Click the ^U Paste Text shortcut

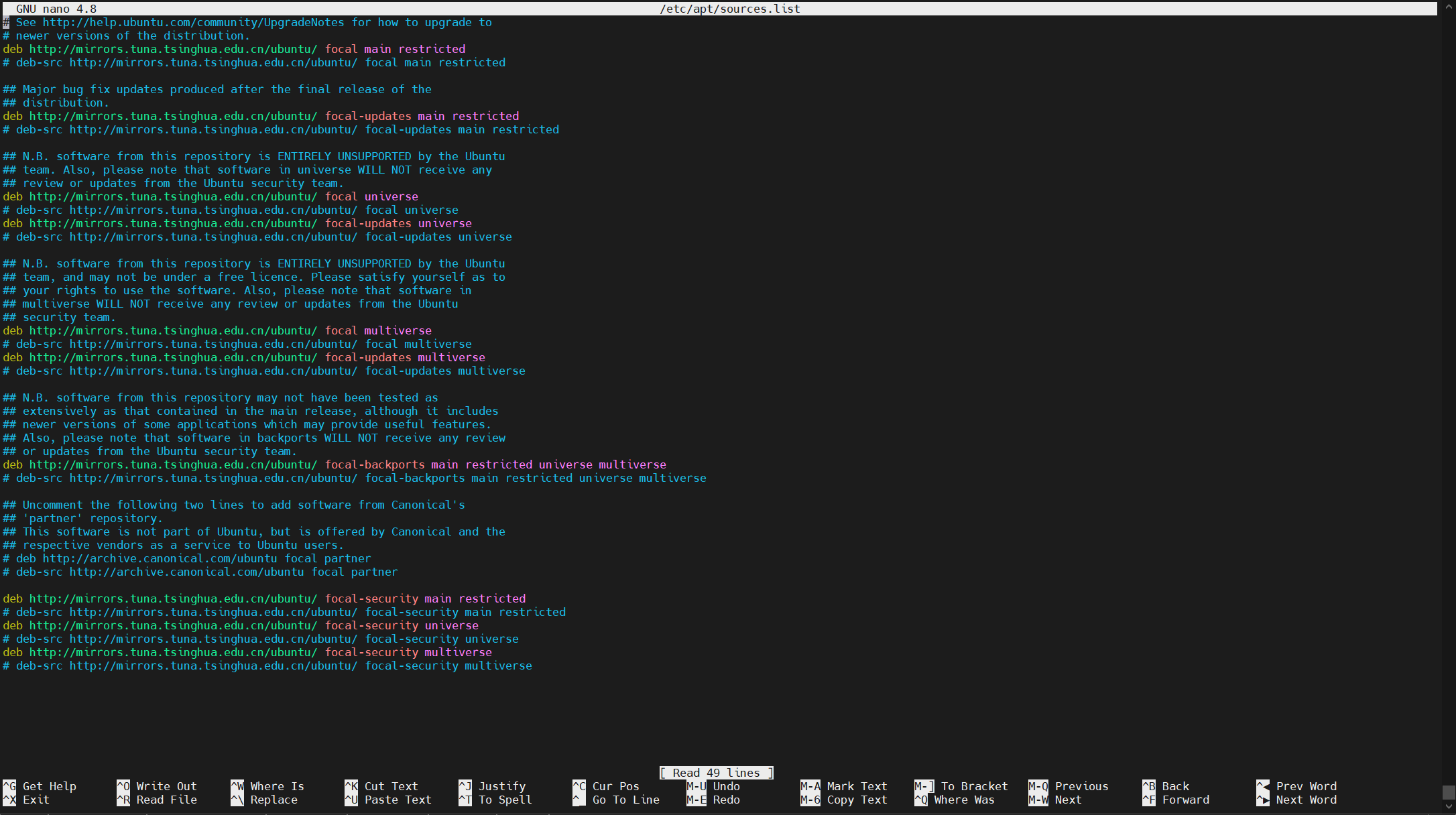(389, 800)
